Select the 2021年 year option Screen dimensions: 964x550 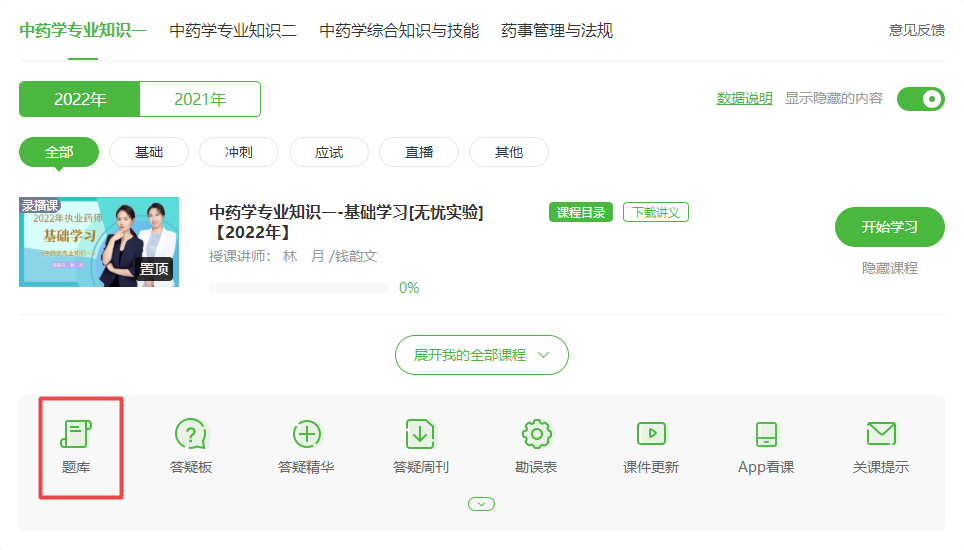(200, 99)
